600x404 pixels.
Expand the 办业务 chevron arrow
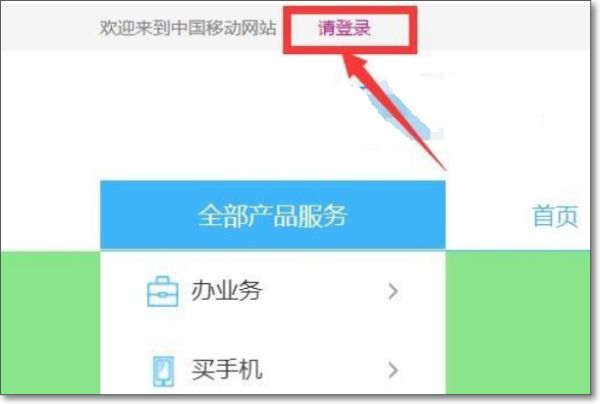click(393, 292)
